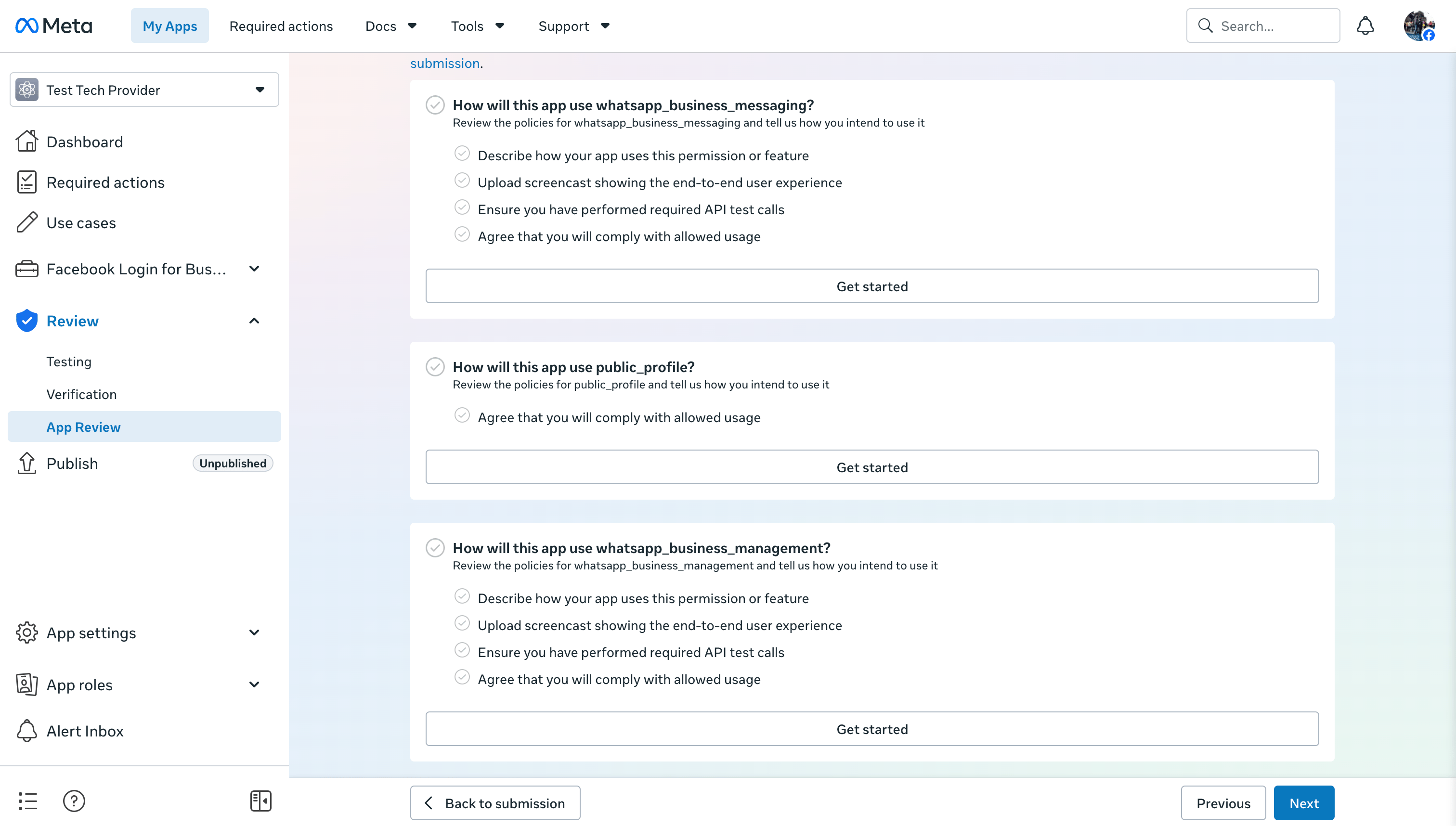Click into the Search field
The width and height of the screenshot is (1456, 826).
tap(1263, 26)
